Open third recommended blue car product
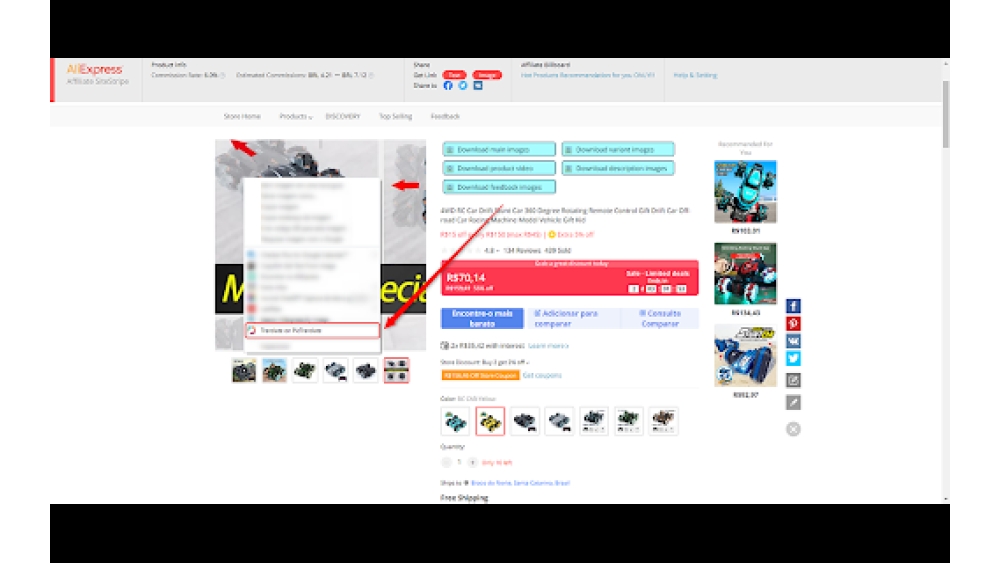This screenshot has width=1000, height=563. coord(745,355)
